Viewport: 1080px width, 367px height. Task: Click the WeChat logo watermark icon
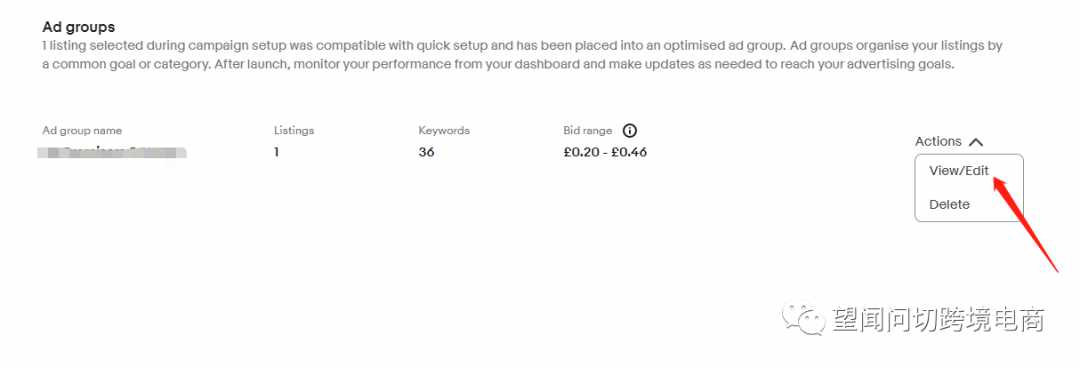pyautogui.click(x=802, y=319)
